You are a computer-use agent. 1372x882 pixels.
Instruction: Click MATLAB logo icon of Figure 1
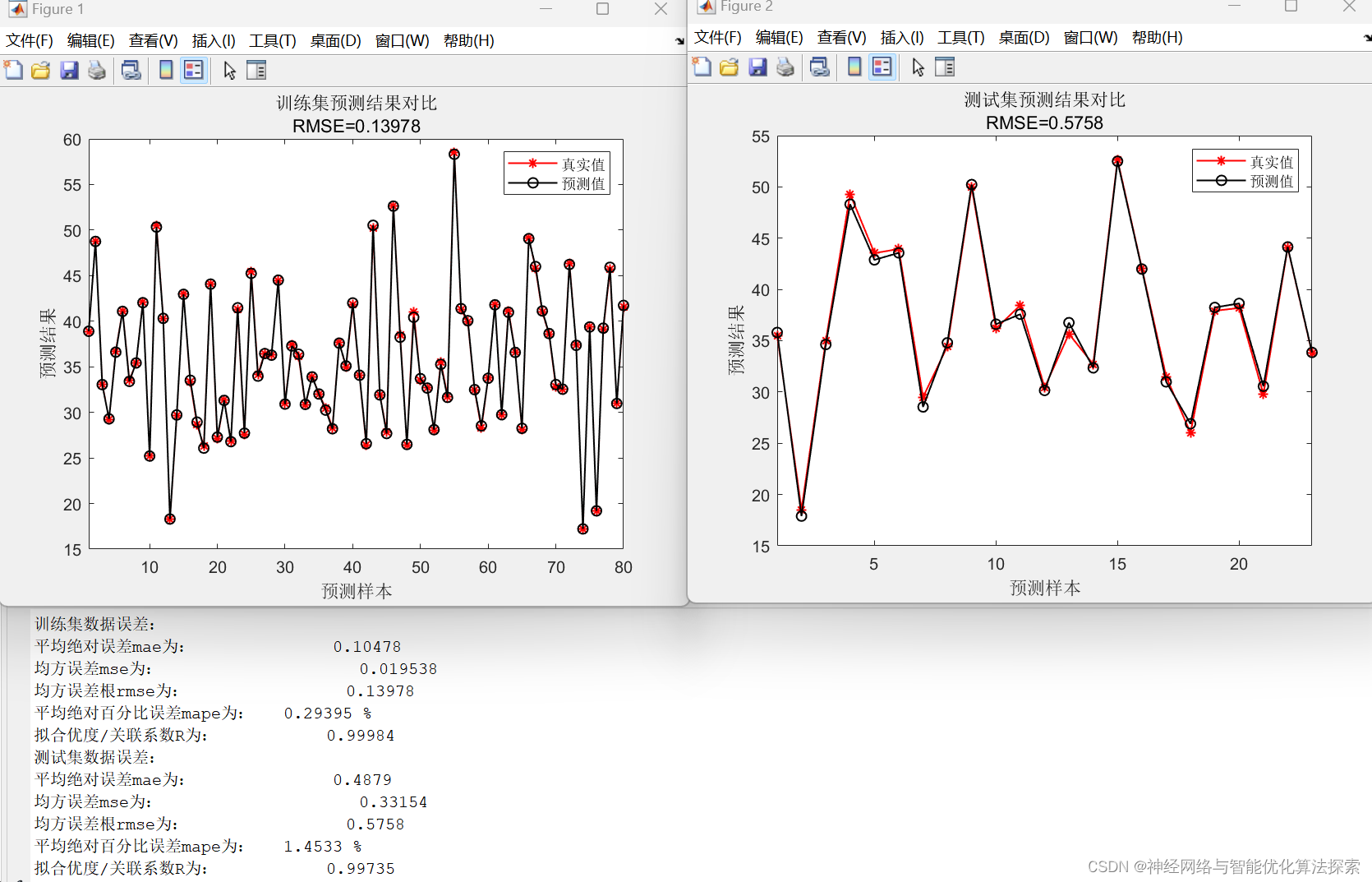pos(18,9)
